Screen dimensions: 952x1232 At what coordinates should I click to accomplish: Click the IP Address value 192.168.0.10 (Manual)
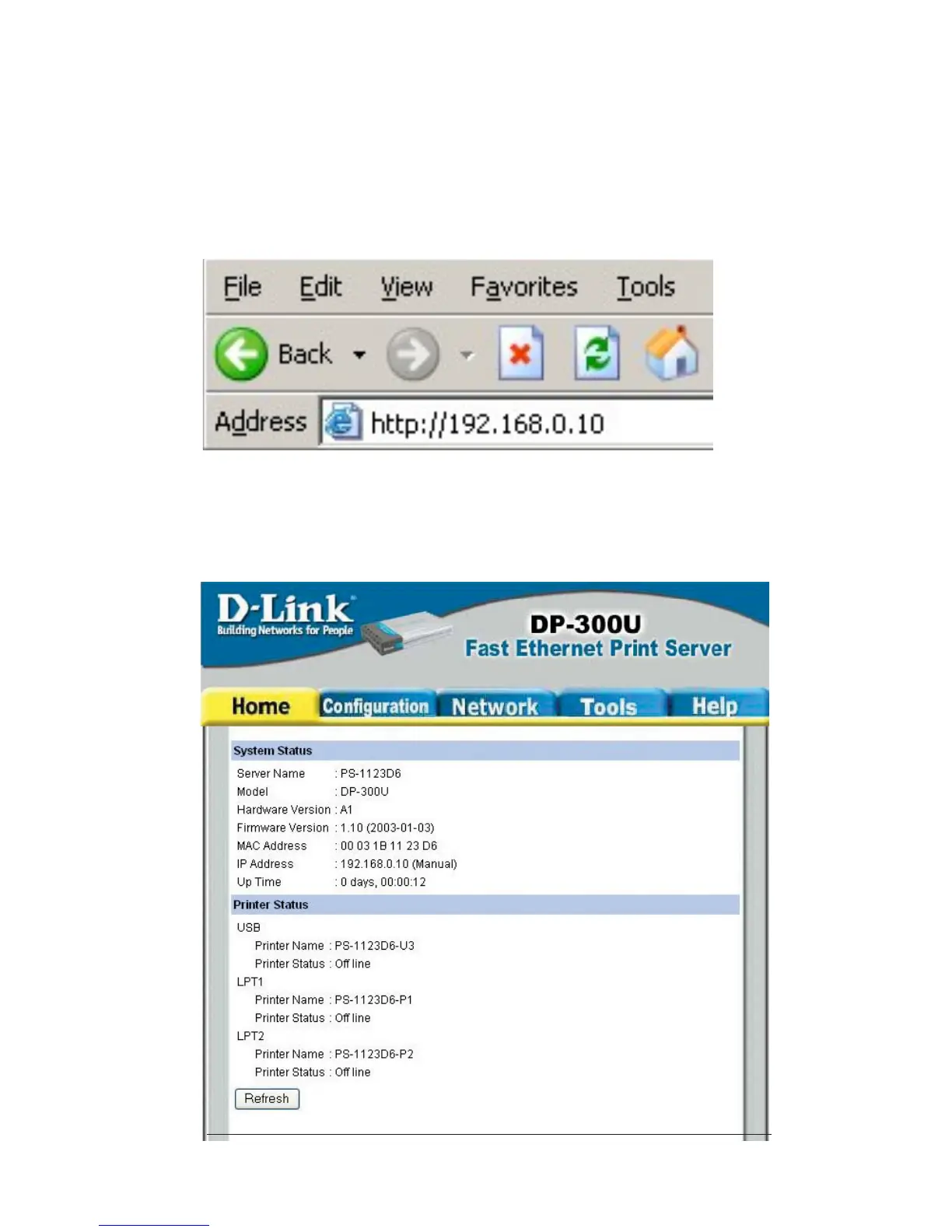click(398, 864)
